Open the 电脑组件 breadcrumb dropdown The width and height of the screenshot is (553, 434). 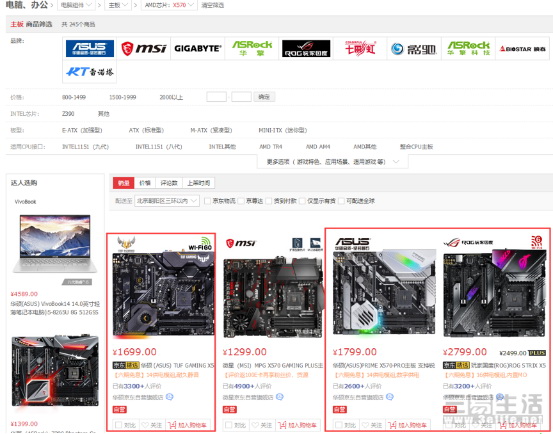[x=76, y=5]
